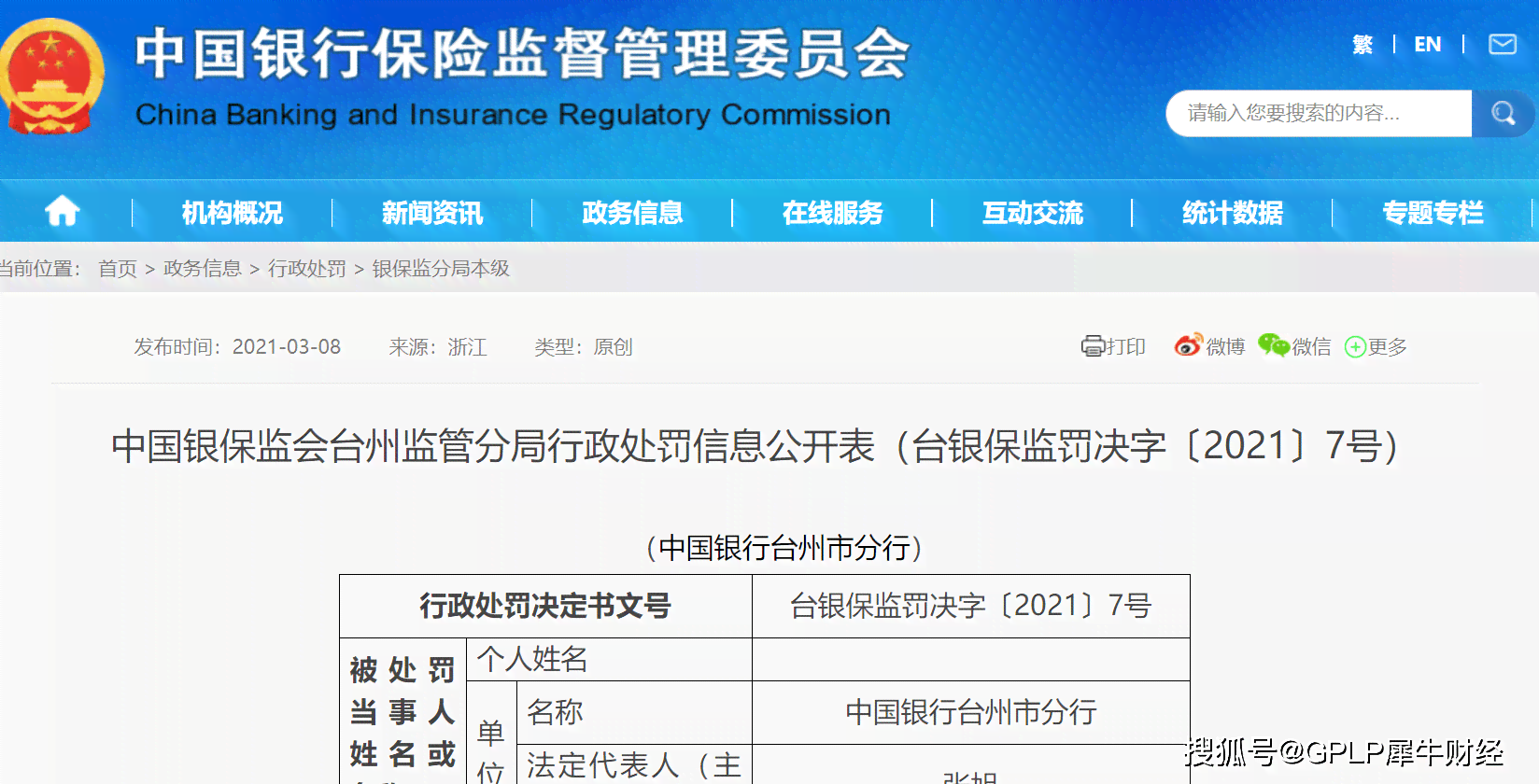This screenshot has width=1539, height=784.
Task: Click the 来源：浙江 text
Action: (x=438, y=347)
